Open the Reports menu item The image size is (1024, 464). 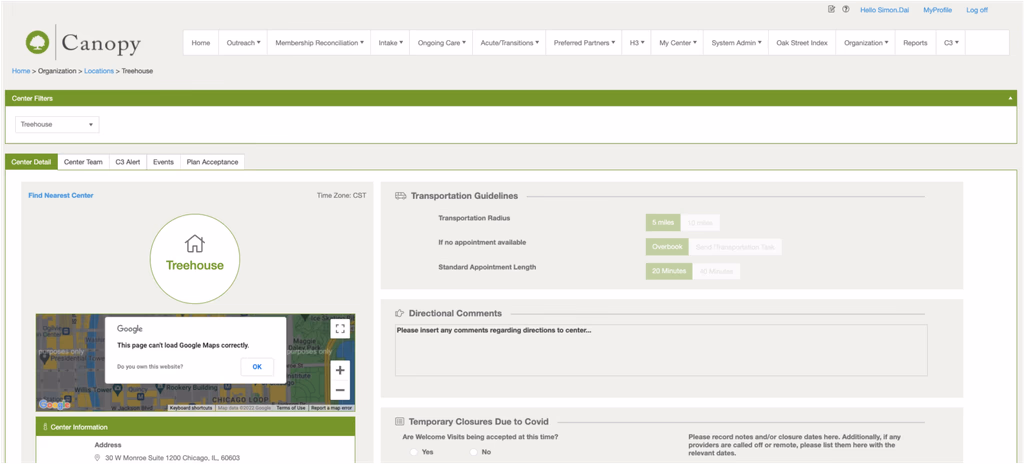click(915, 42)
